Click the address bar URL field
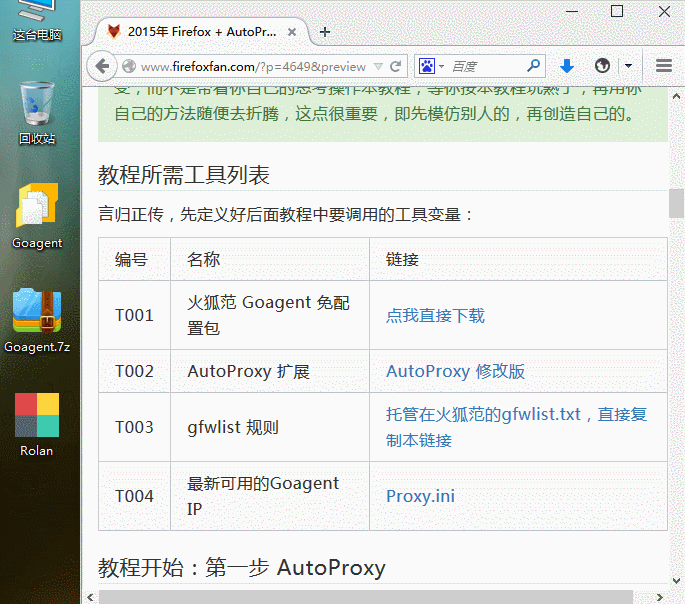Image resolution: width=685 pixels, height=604 pixels. [253, 66]
